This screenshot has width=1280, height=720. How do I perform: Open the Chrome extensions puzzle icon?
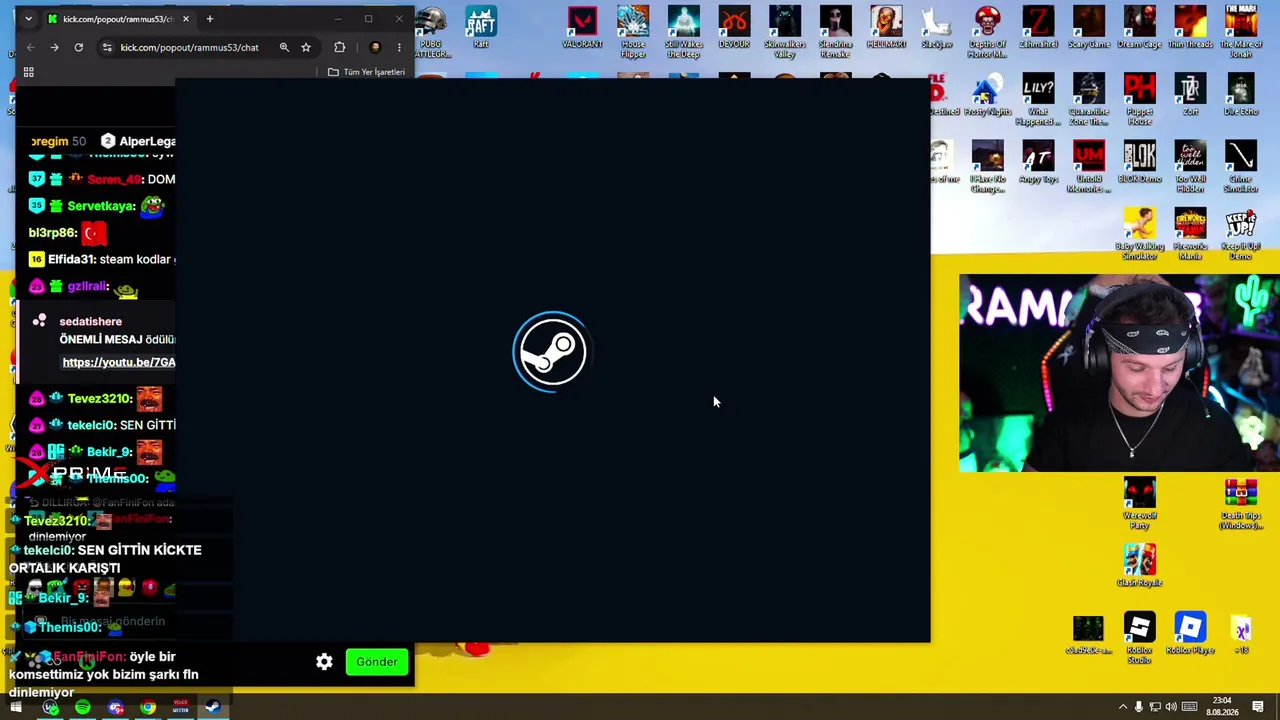pos(340,47)
